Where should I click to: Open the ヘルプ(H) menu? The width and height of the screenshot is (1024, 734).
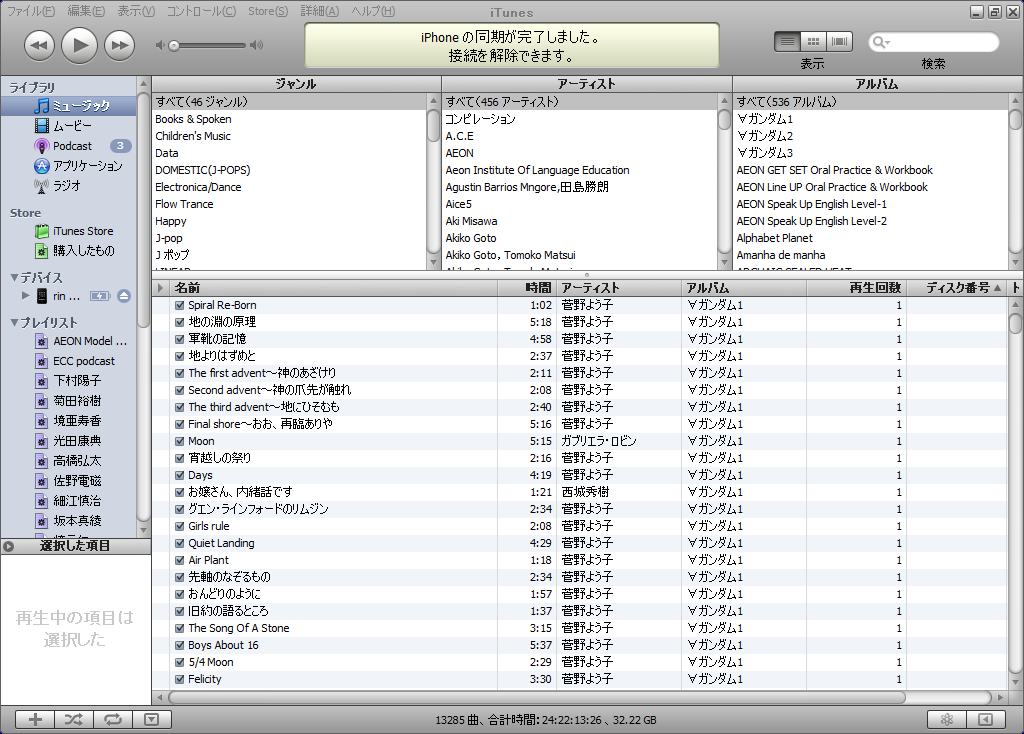point(373,11)
